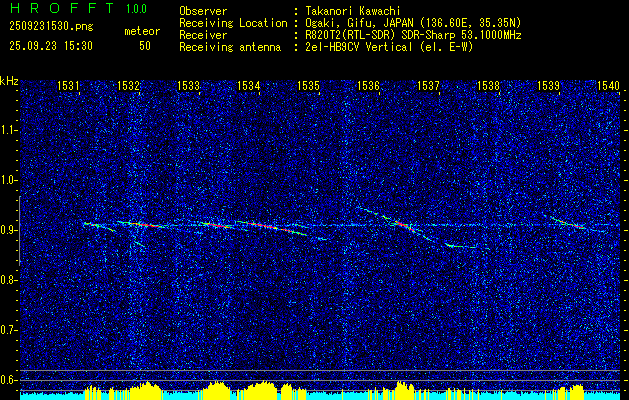Viewport: 629px width, 400px height.
Task: Click the 1537 time marker
Action: coord(428,85)
